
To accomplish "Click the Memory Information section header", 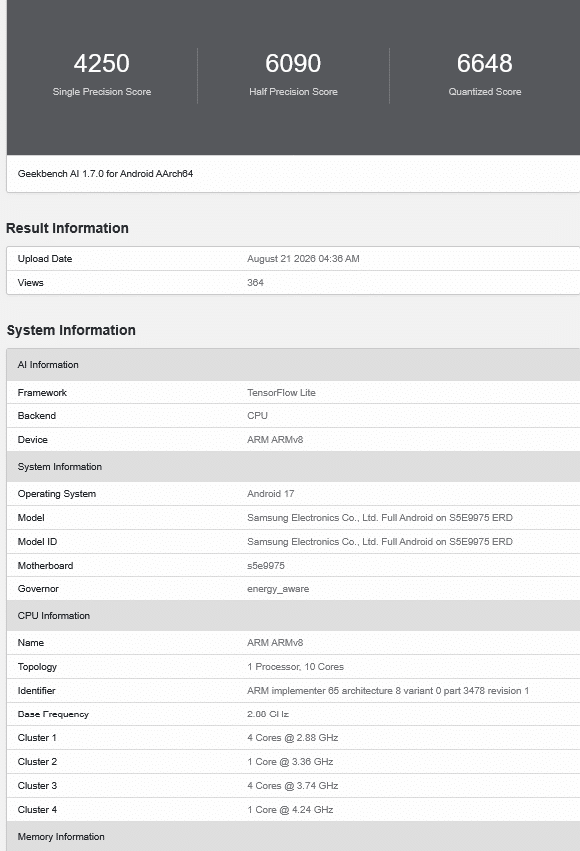I will [x=294, y=836].
